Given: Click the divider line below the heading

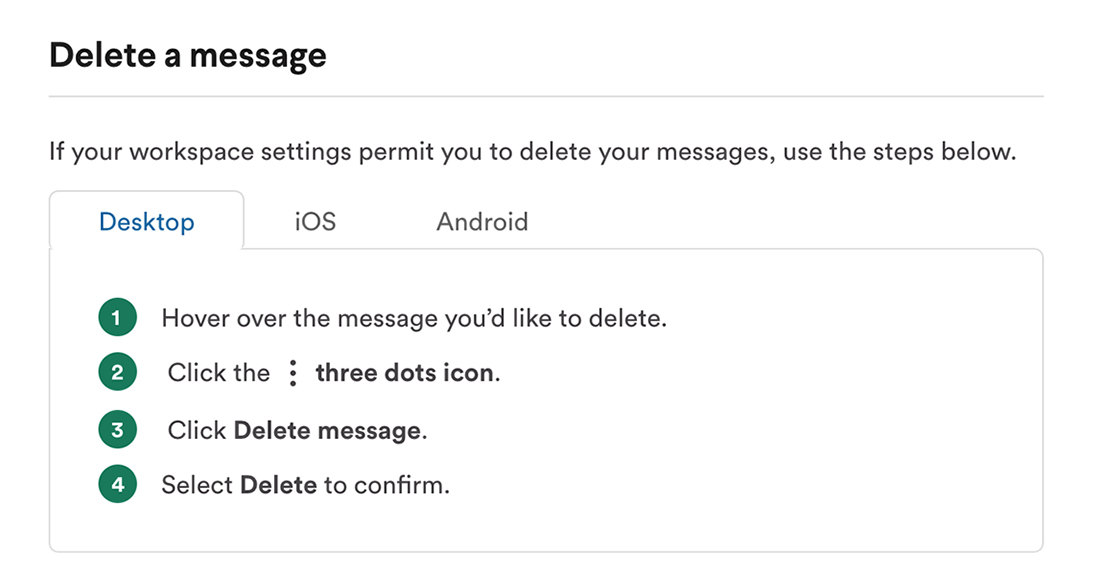Looking at the screenshot, I should click(546, 96).
